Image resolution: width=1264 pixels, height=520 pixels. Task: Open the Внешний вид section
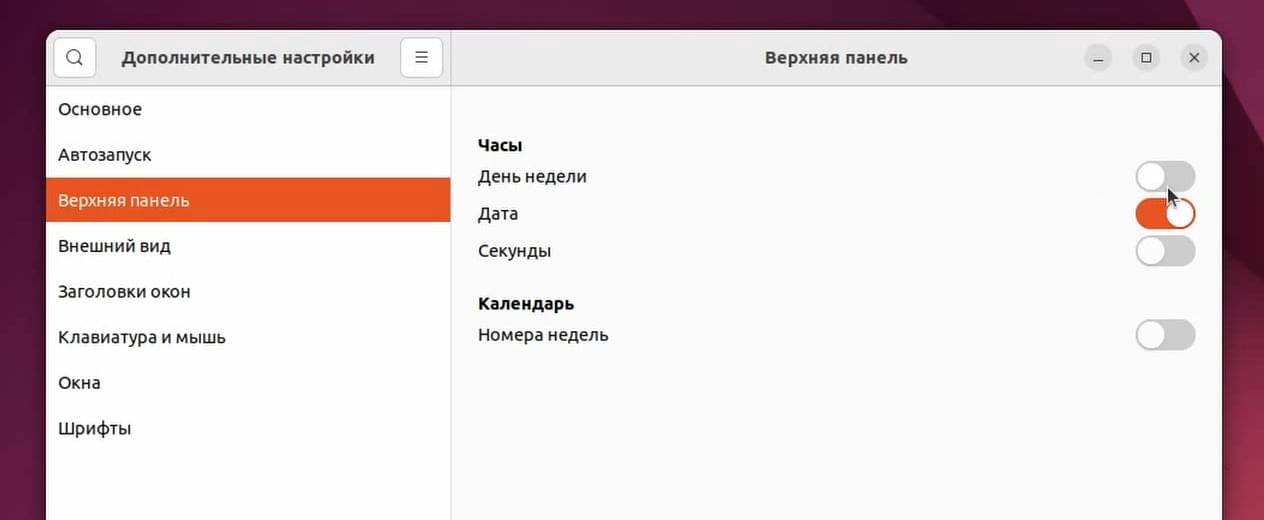coord(248,246)
